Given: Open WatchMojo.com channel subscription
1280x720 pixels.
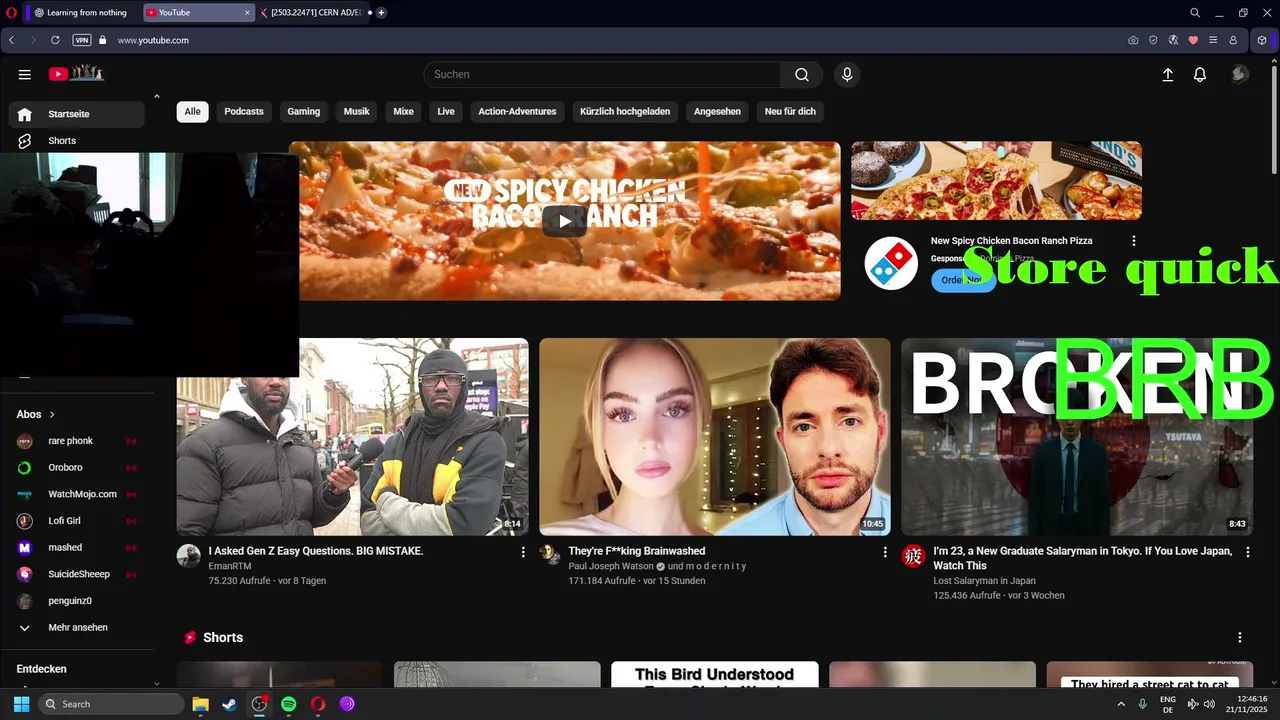Looking at the screenshot, I should (x=77, y=494).
